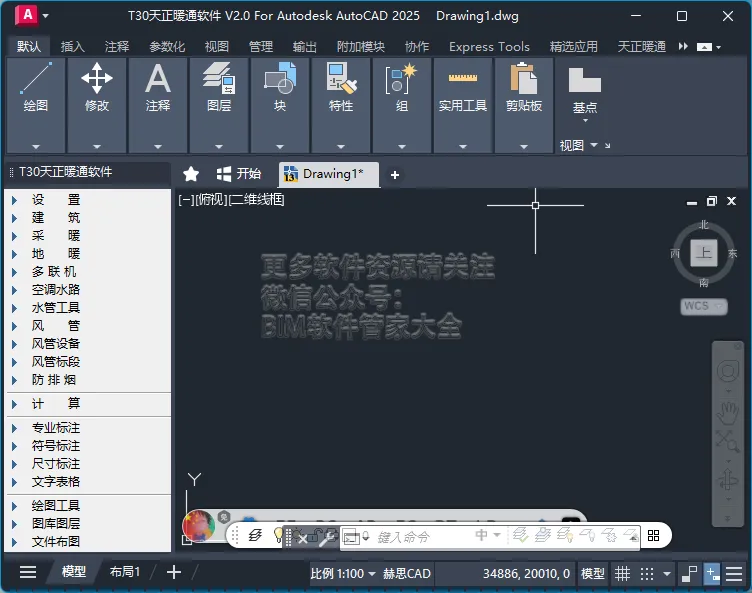Add a new layout with plus button
752x593 pixels.
[174, 572]
